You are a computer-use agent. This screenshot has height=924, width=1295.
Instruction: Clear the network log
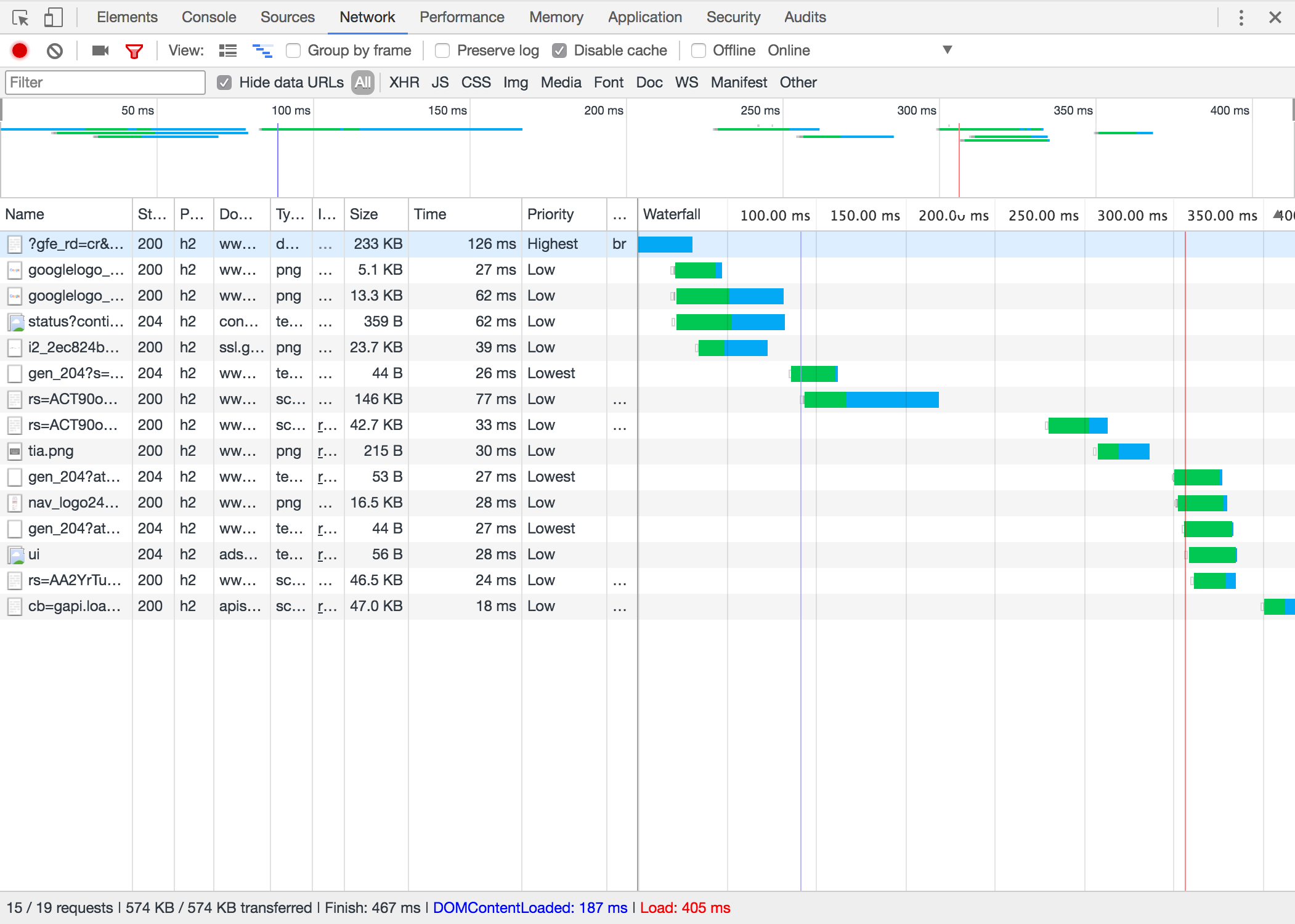pyautogui.click(x=55, y=51)
